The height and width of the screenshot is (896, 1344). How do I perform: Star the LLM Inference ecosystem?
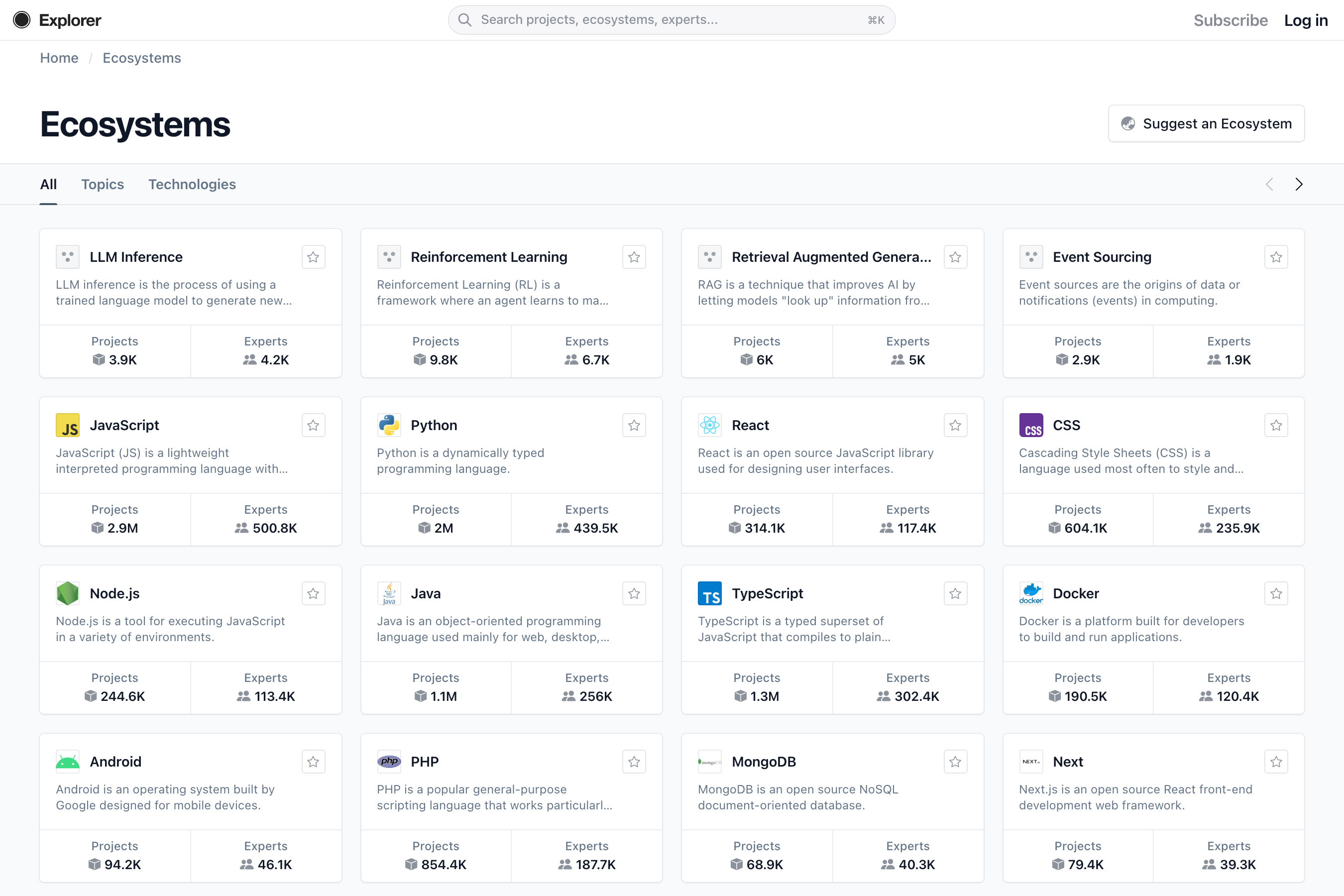(x=313, y=256)
